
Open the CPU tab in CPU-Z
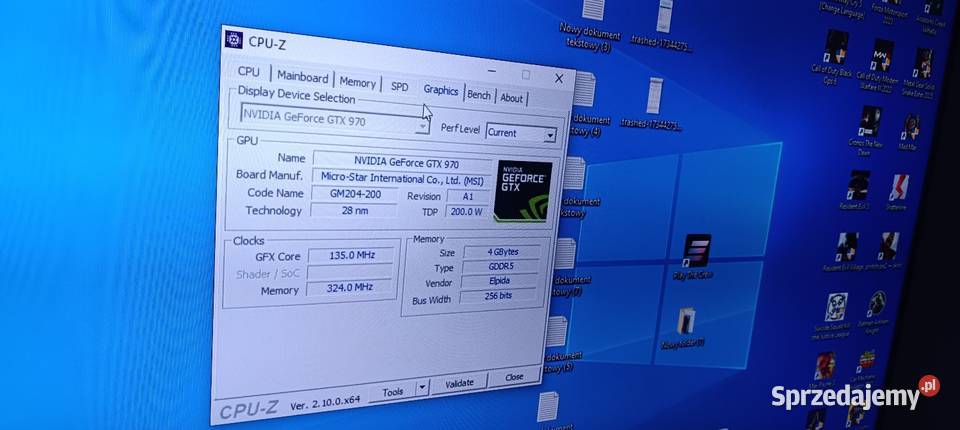[x=249, y=72]
